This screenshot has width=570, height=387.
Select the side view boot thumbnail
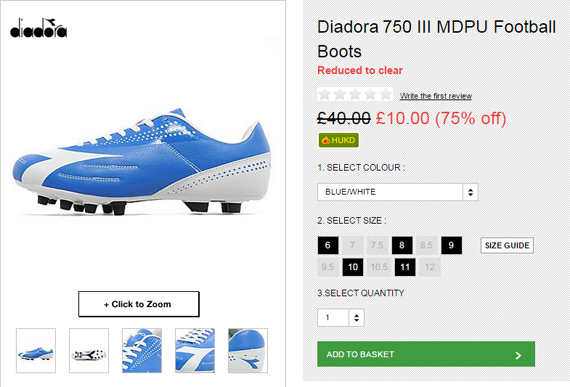click(x=36, y=351)
